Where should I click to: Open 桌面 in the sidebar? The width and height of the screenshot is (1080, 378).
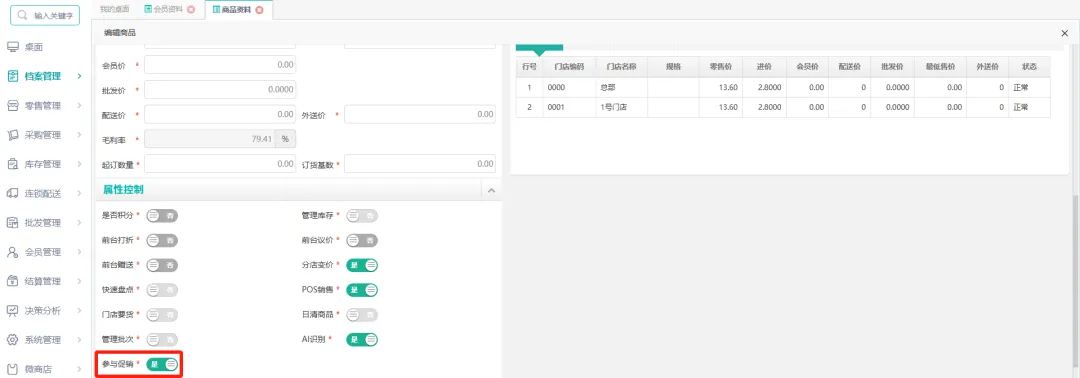pos(34,48)
